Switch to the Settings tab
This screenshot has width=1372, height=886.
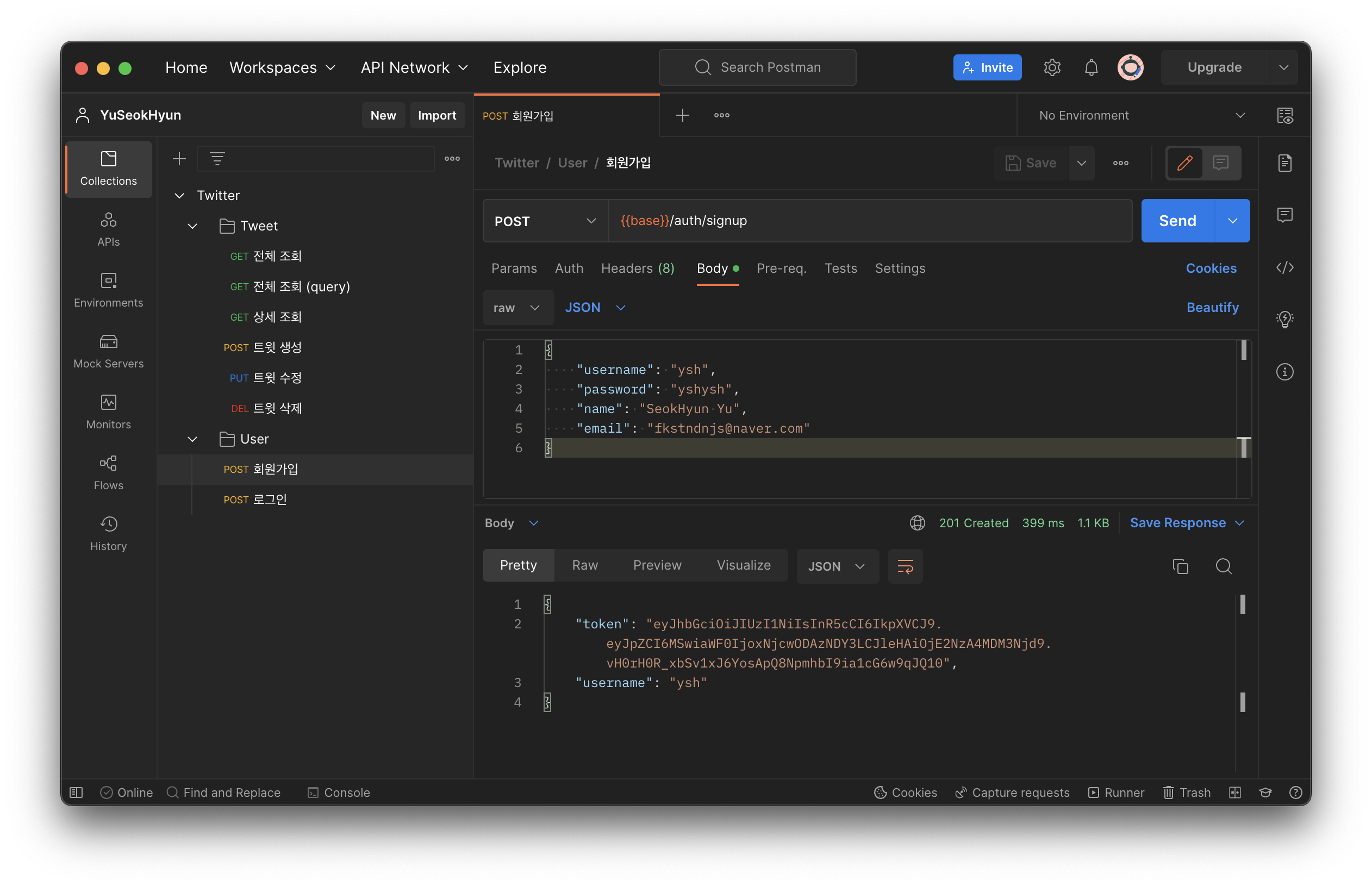[x=899, y=268]
